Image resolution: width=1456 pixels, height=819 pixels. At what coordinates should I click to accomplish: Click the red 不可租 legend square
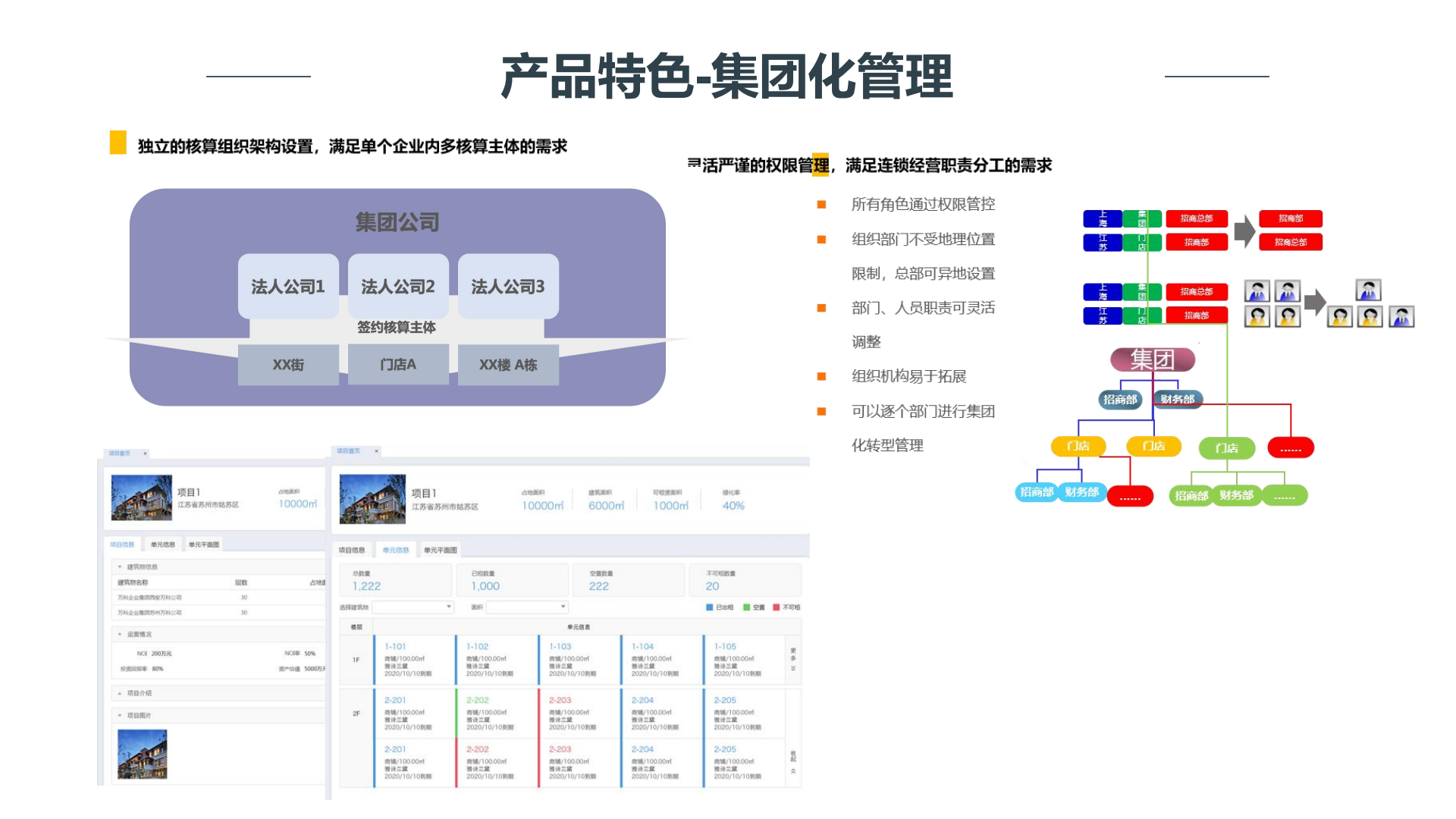[x=777, y=607]
